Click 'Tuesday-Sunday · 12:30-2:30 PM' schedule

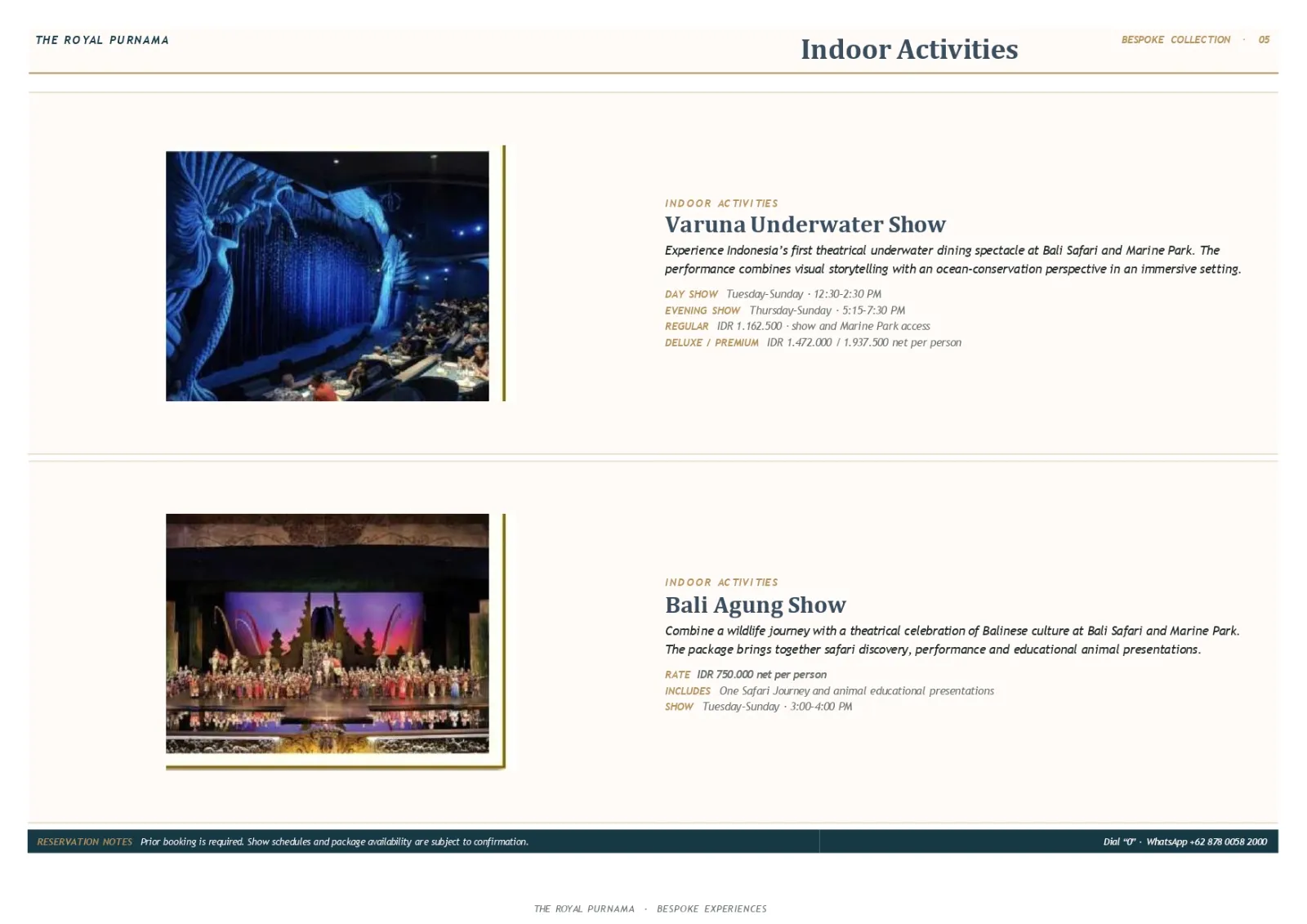coord(804,294)
